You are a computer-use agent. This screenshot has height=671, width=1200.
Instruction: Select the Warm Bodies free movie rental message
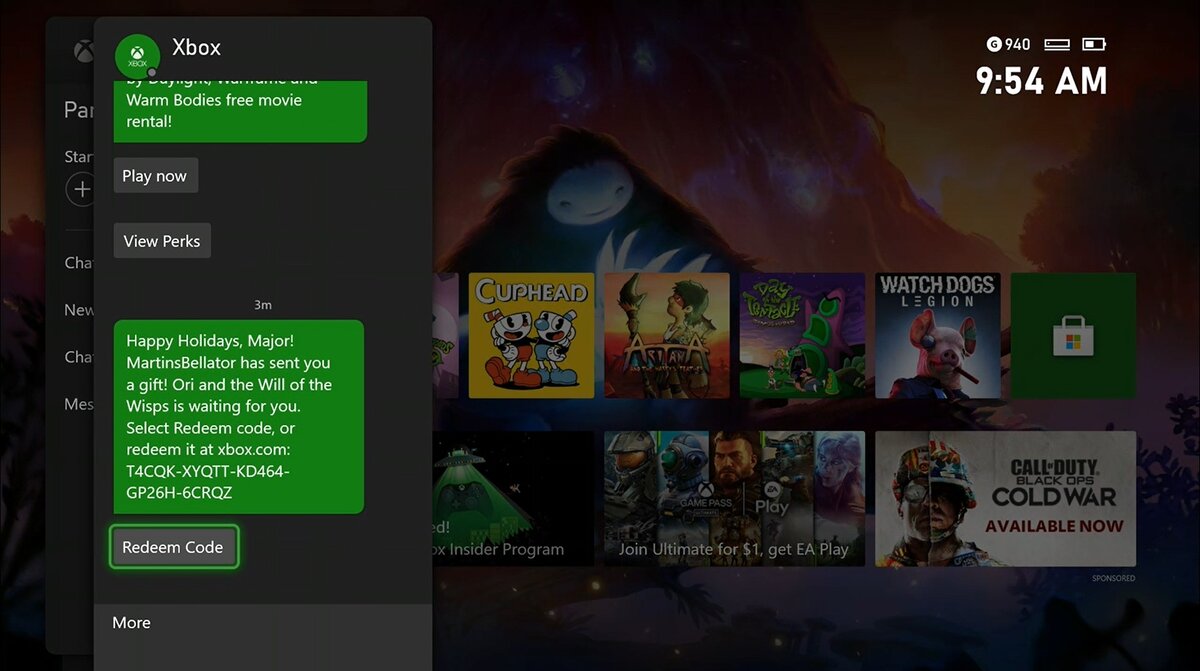click(x=240, y=110)
